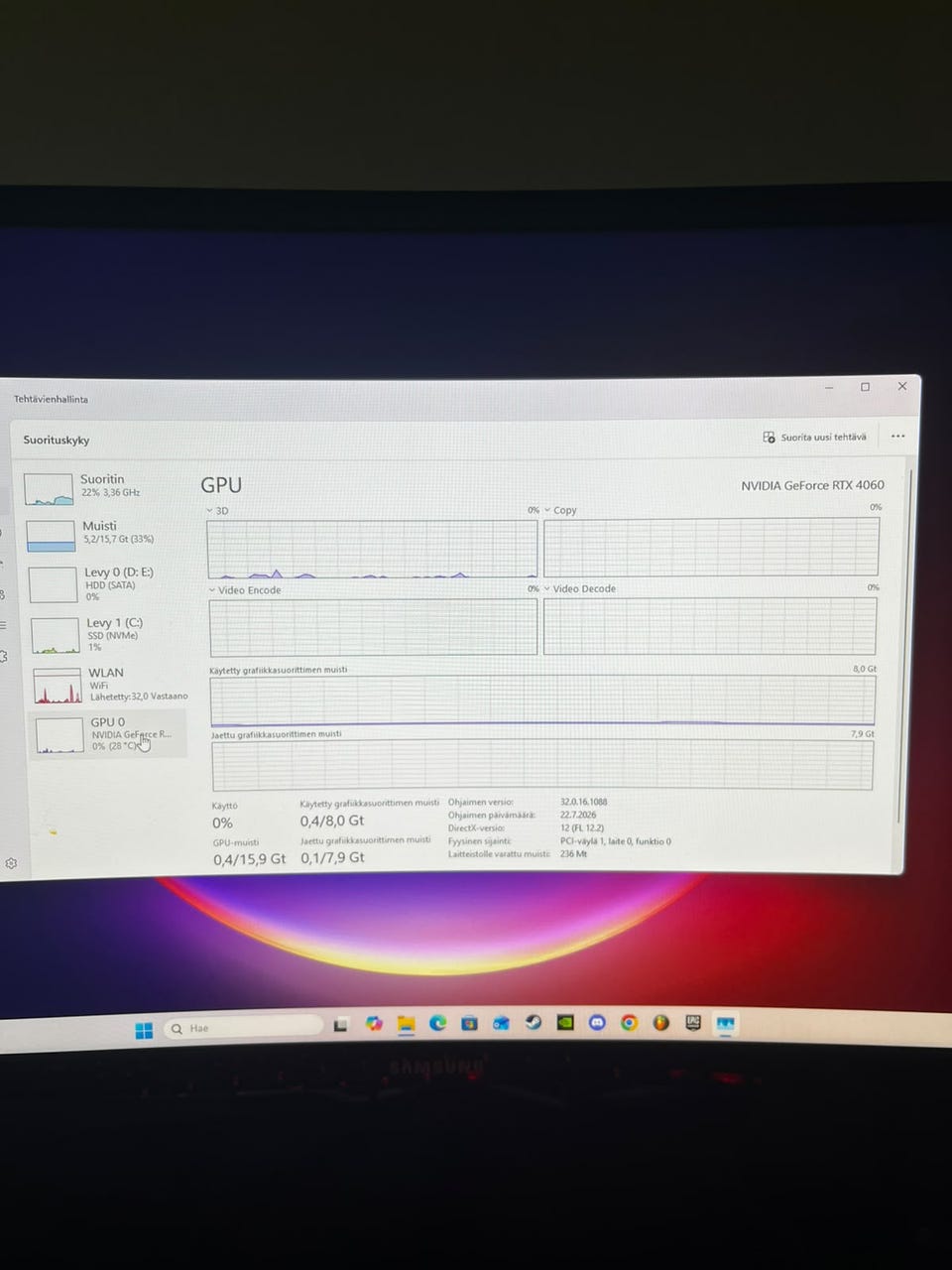Click DirectX version 12 (FL 12.2)
Image resolution: width=952 pixels, height=1270 pixels.
click(581, 827)
